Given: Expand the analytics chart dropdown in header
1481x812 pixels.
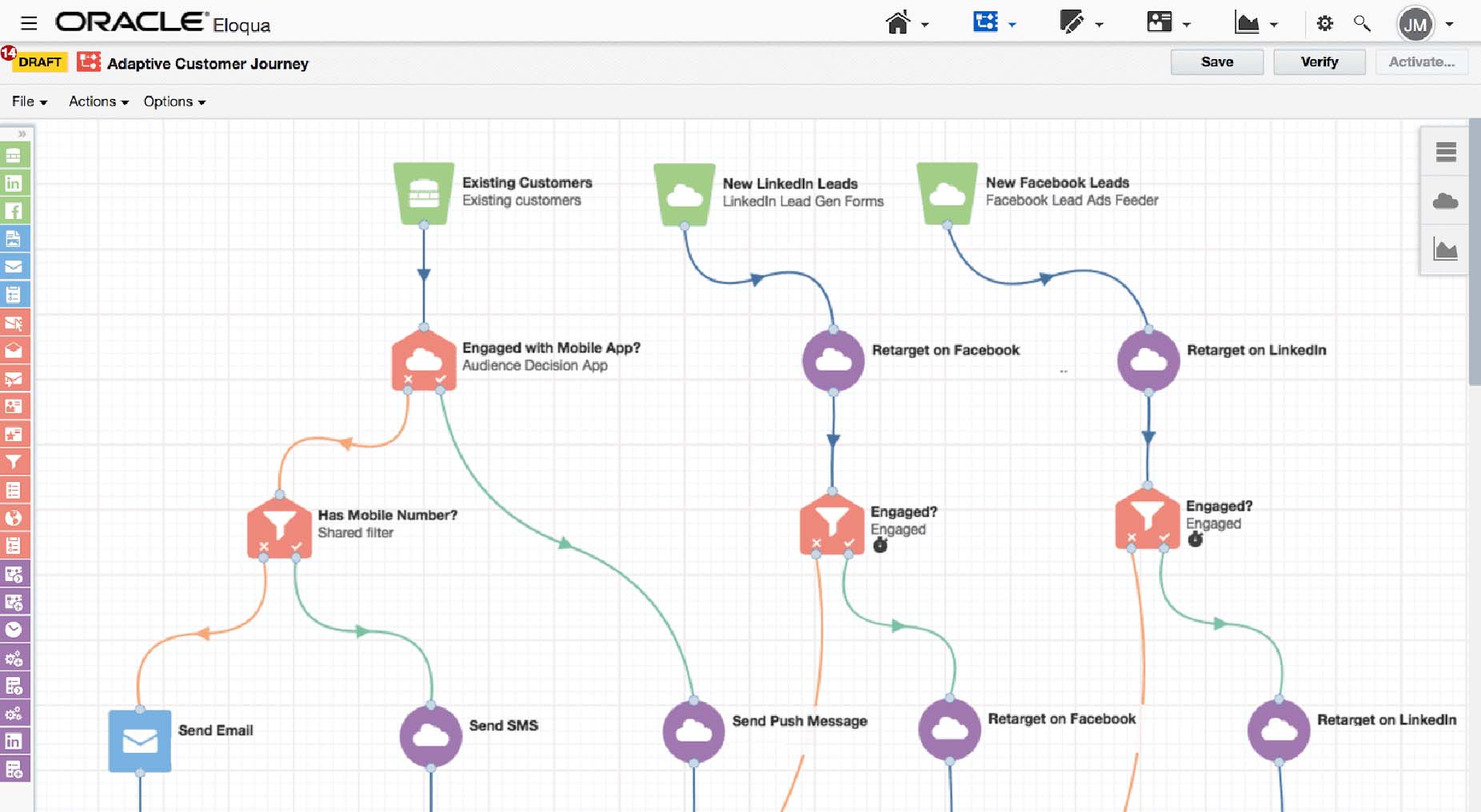Looking at the screenshot, I should tap(1274, 25).
